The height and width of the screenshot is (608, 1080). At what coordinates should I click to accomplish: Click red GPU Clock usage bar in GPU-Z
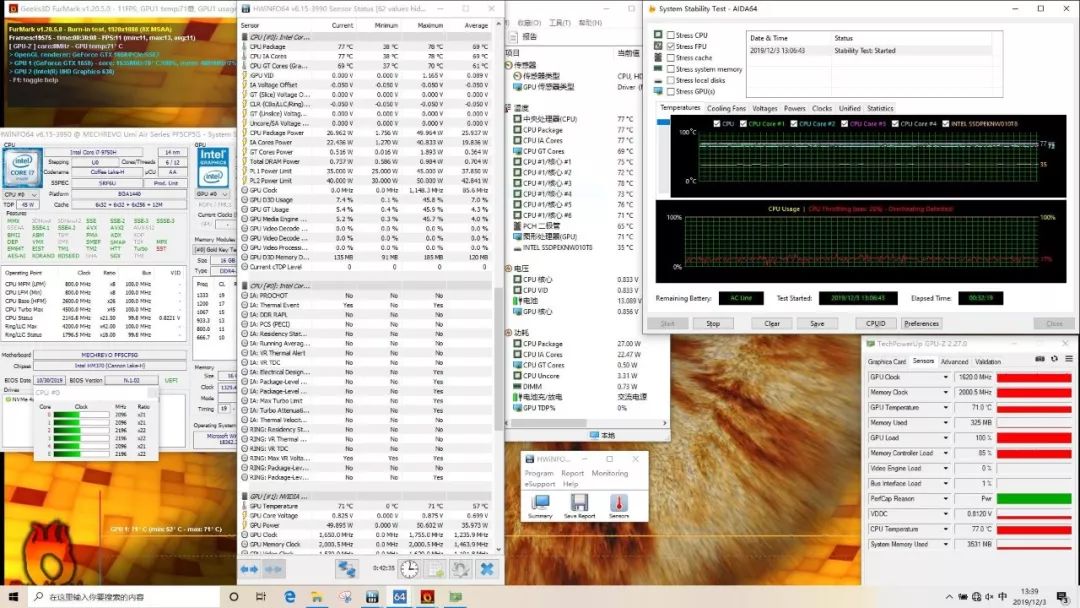1034,377
